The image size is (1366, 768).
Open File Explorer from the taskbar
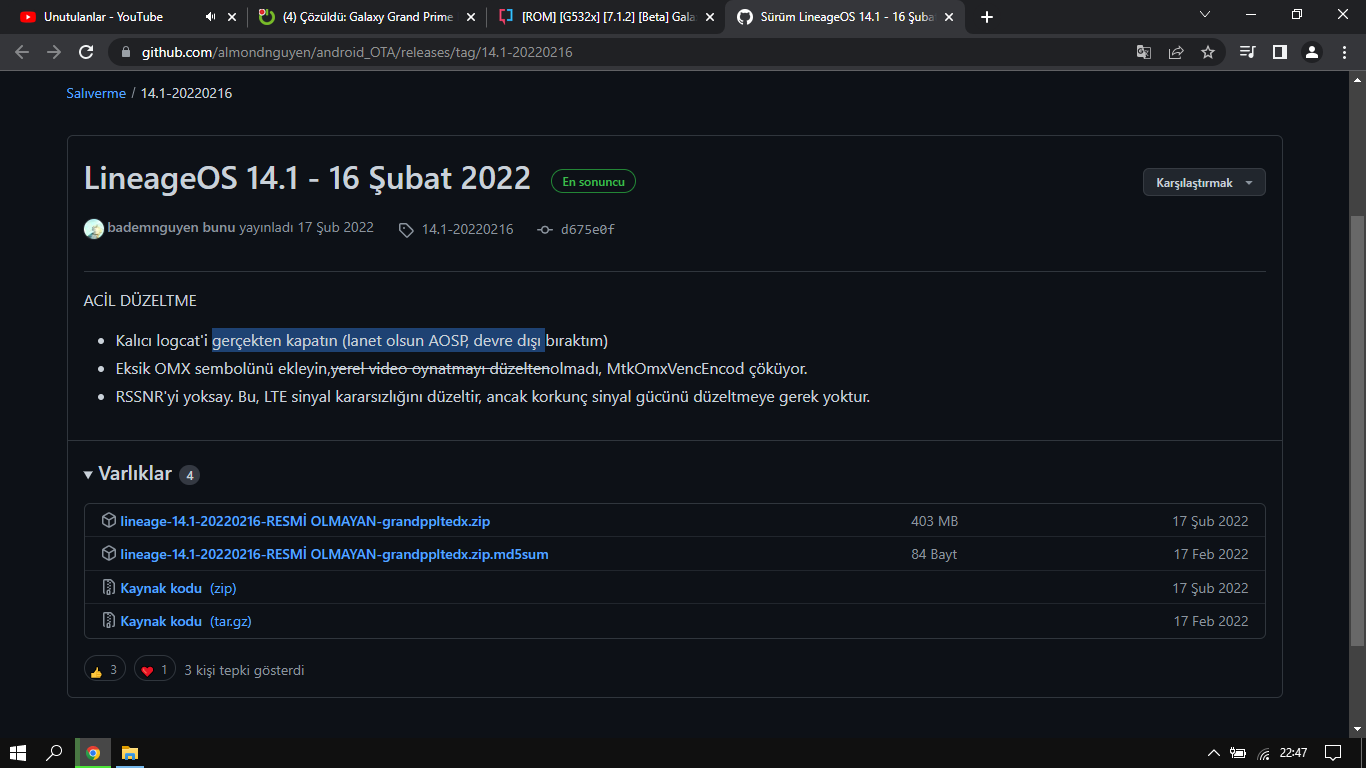[x=130, y=752]
